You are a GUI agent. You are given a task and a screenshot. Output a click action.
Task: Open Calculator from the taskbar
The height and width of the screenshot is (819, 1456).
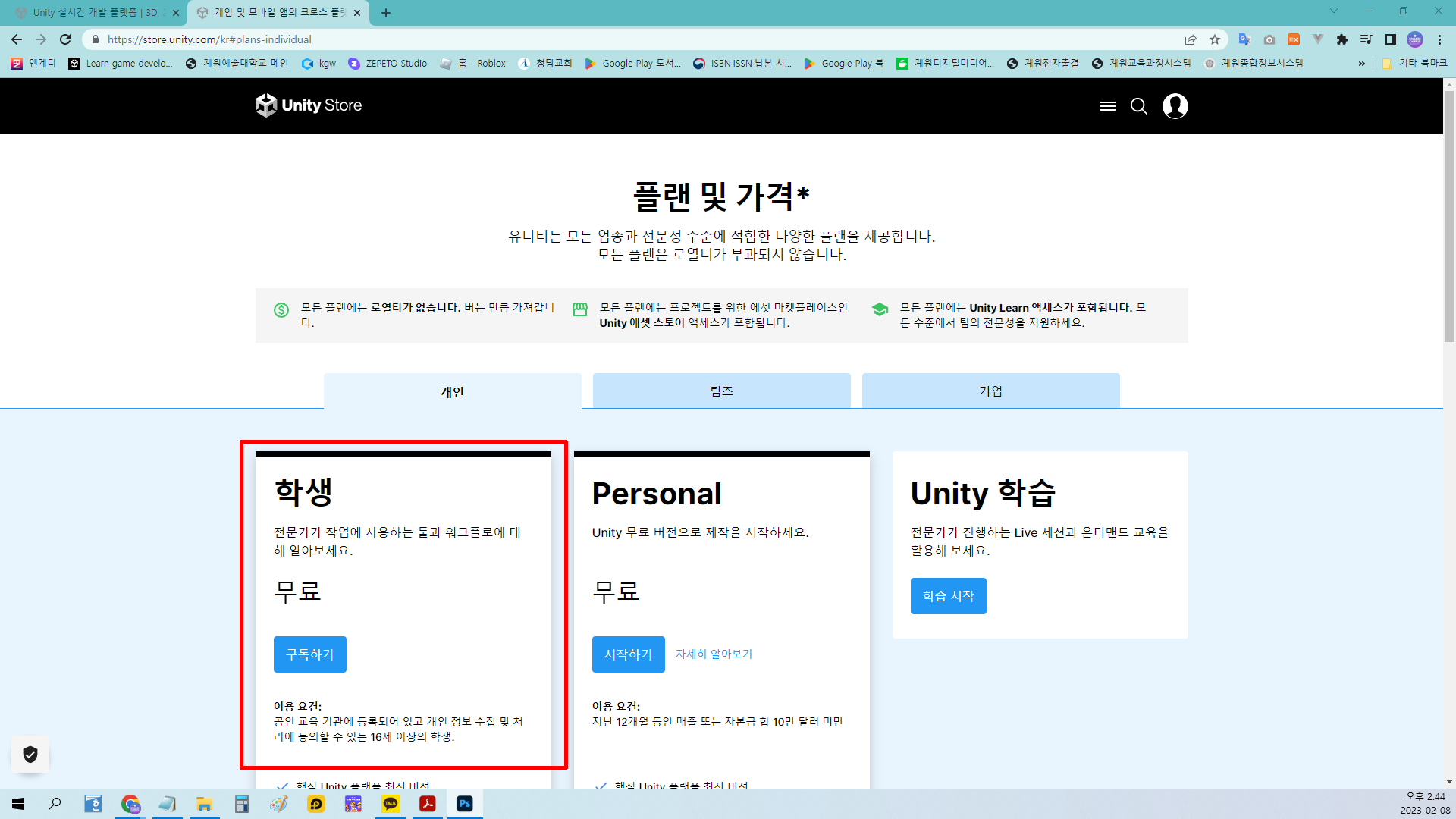click(242, 803)
